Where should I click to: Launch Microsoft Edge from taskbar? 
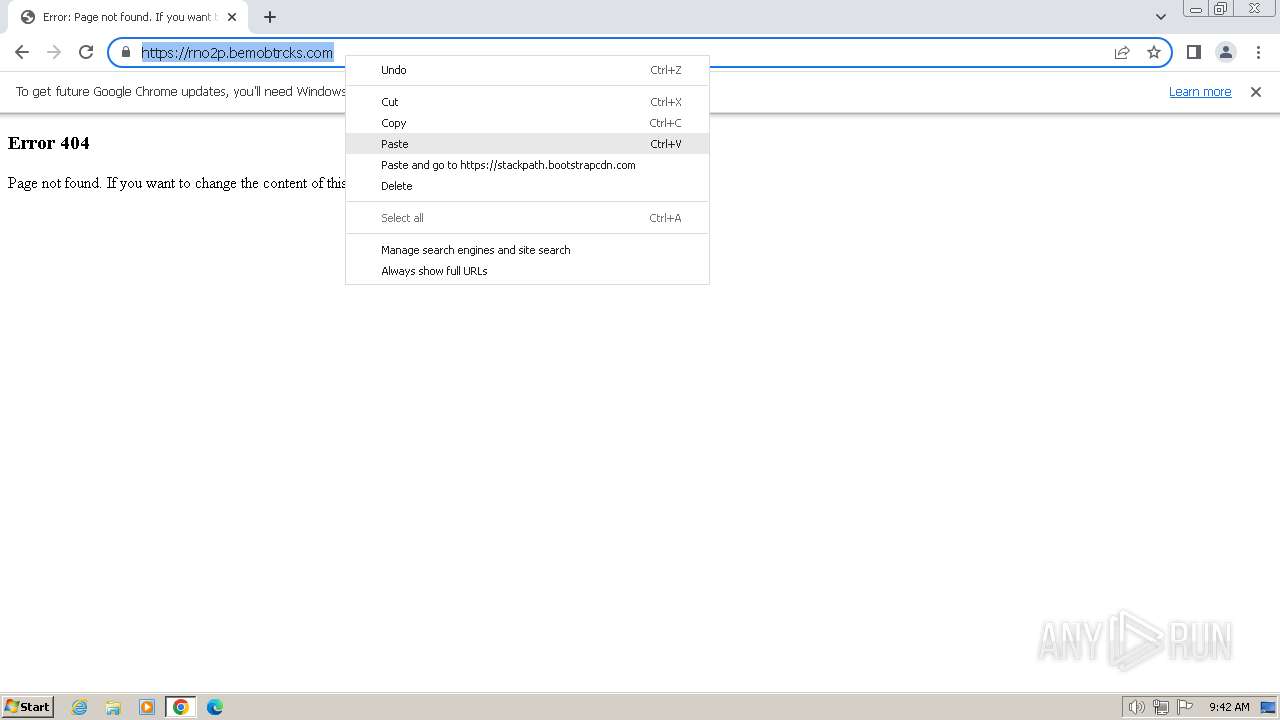pyautogui.click(x=215, y=707)
